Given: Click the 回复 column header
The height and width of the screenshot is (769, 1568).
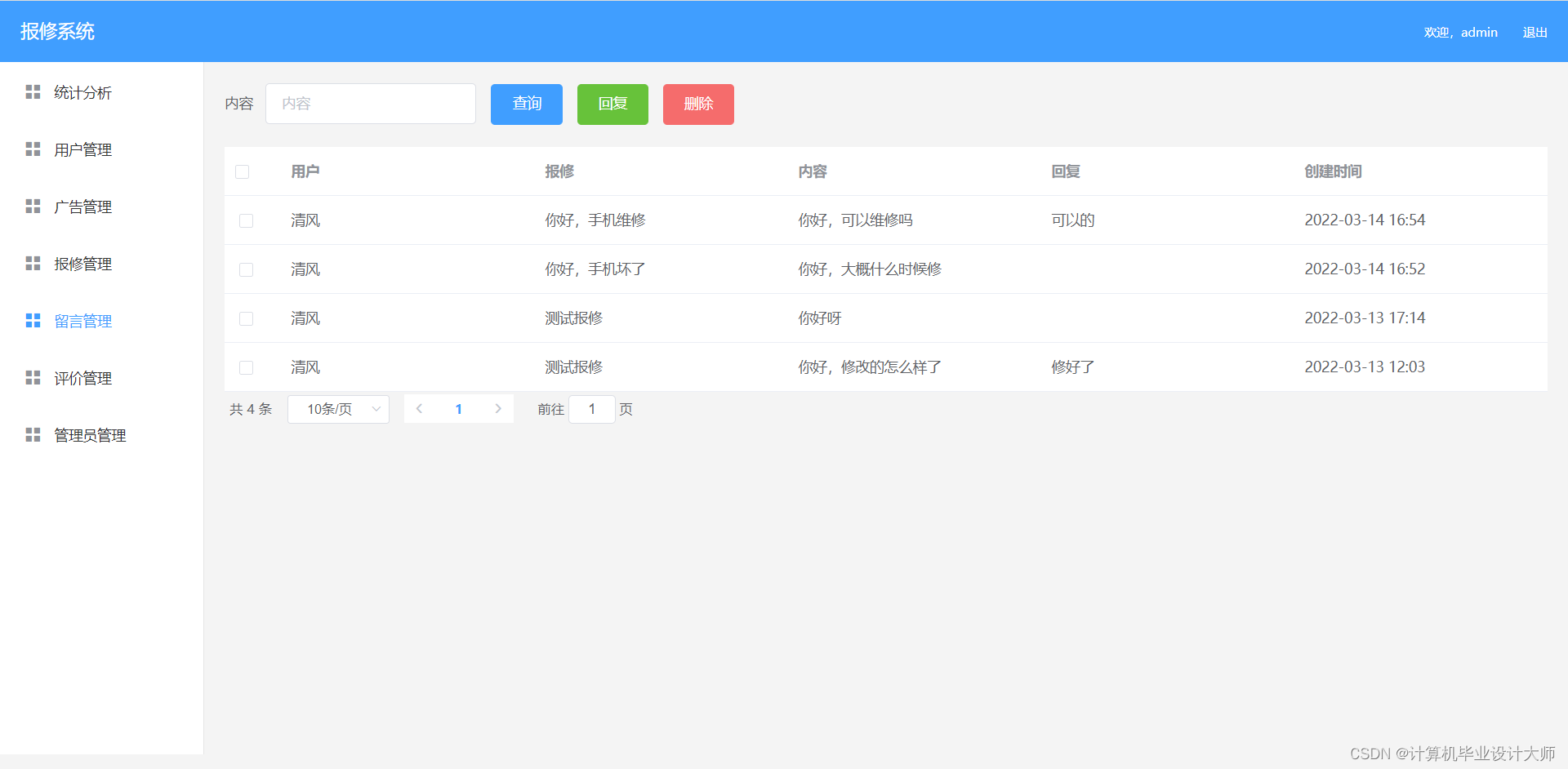Looking at the screenshot, I should point(1066,171).
